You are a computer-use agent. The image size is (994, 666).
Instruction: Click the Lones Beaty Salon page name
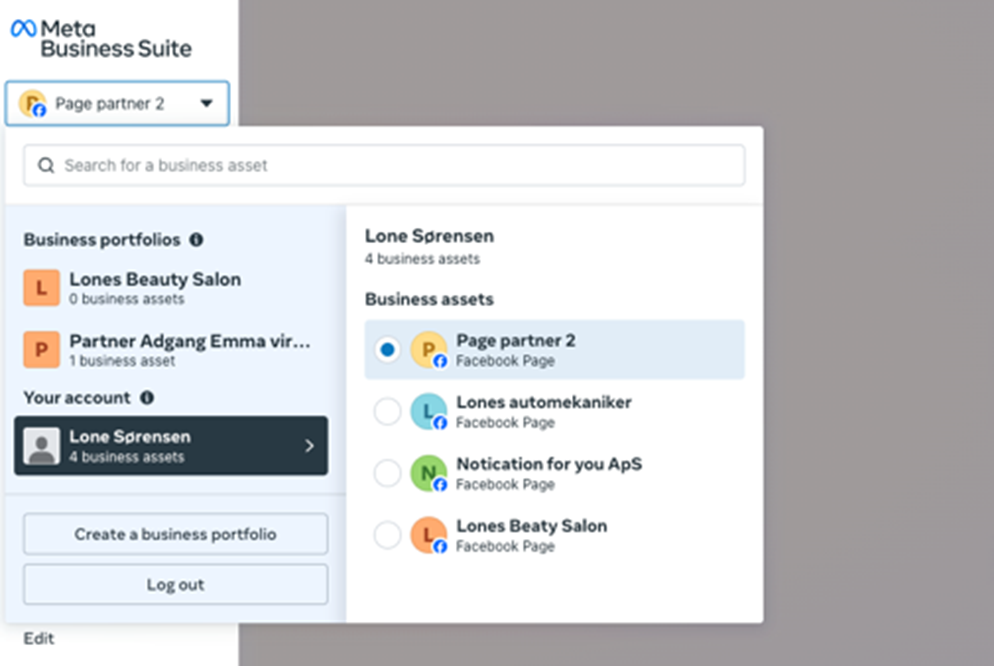[x=532, y=526]
